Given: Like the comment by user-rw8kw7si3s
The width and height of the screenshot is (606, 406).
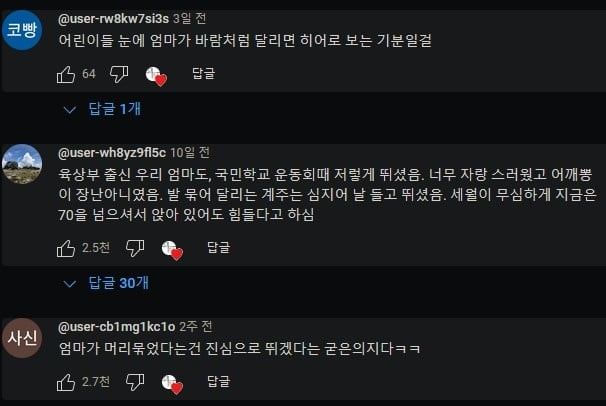Looking at the screenshot, I should coord(66,74).
